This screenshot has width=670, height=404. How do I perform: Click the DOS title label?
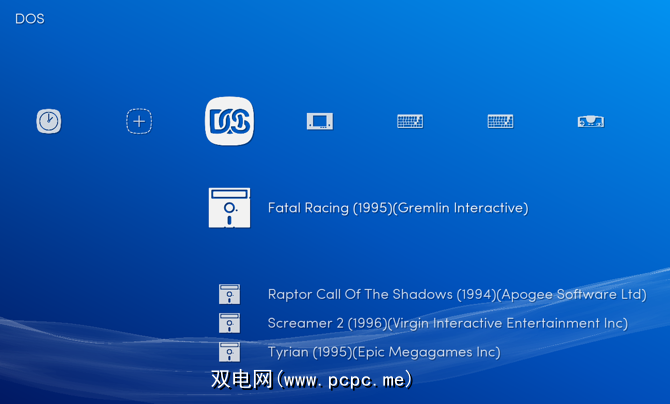pos(29,19)
